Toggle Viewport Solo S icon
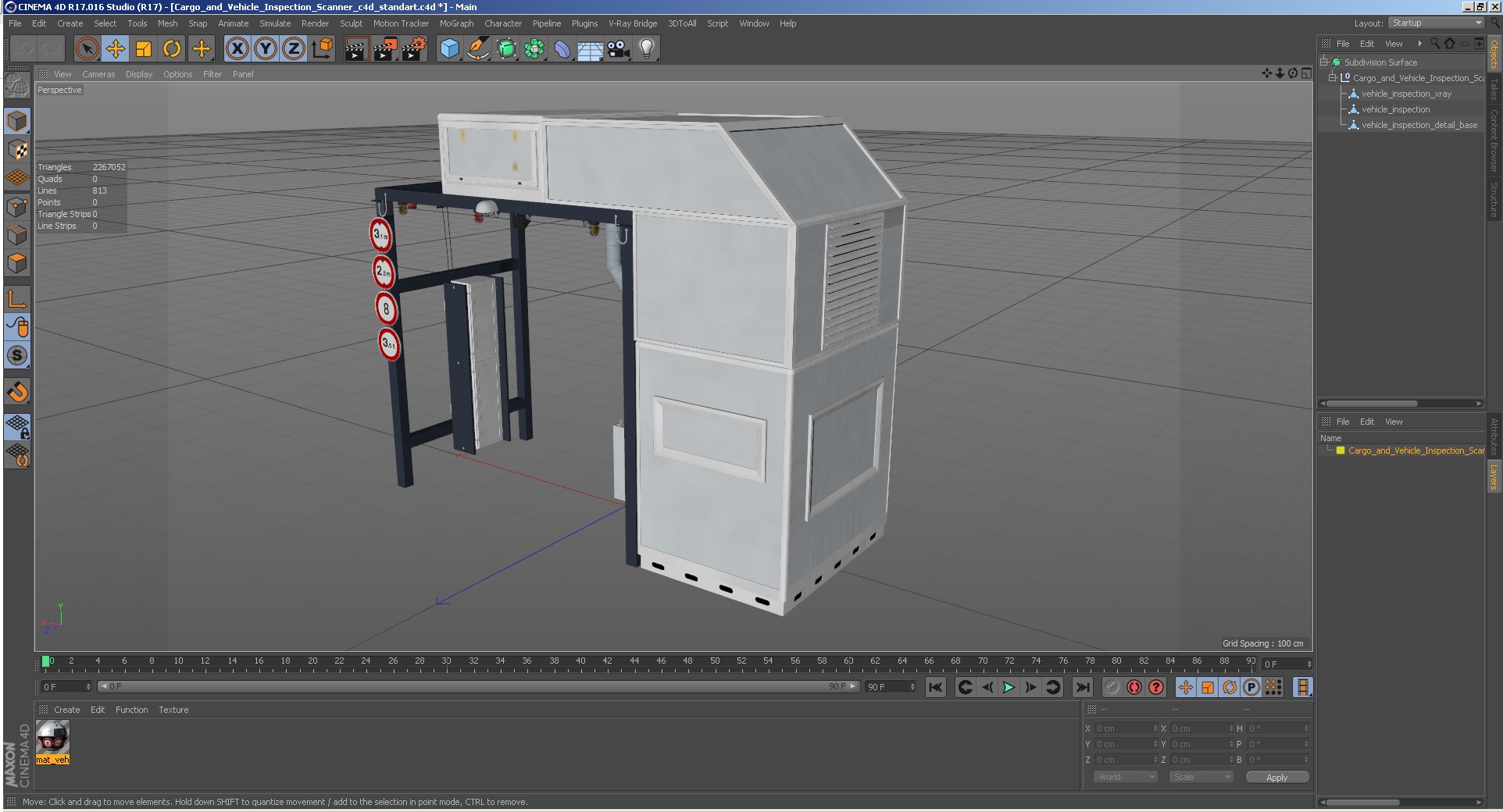1503x812 pixels. point(17,355)
